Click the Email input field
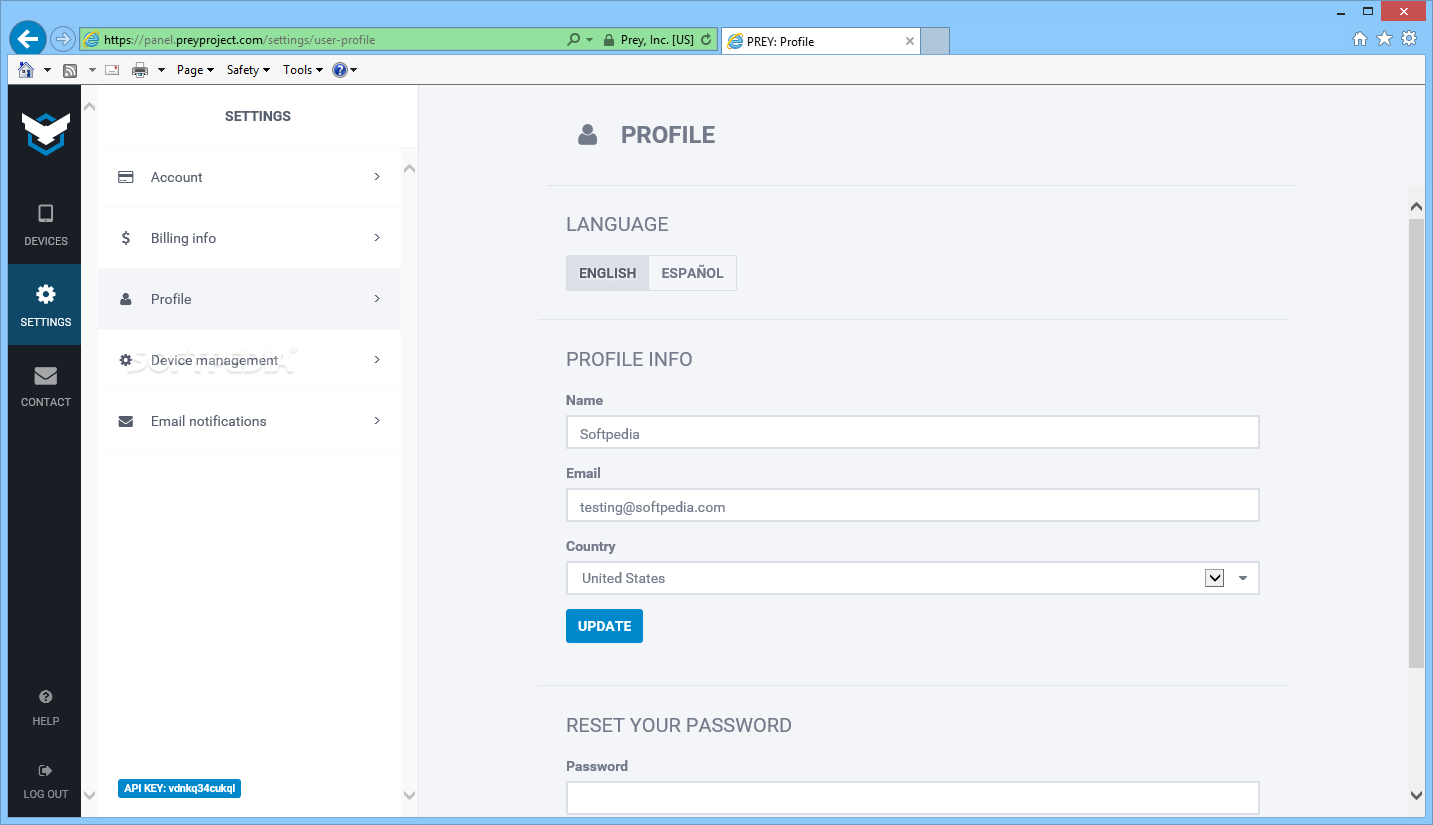The width and height of the screenshot is (1433, 825). click(x=912, y=505)
